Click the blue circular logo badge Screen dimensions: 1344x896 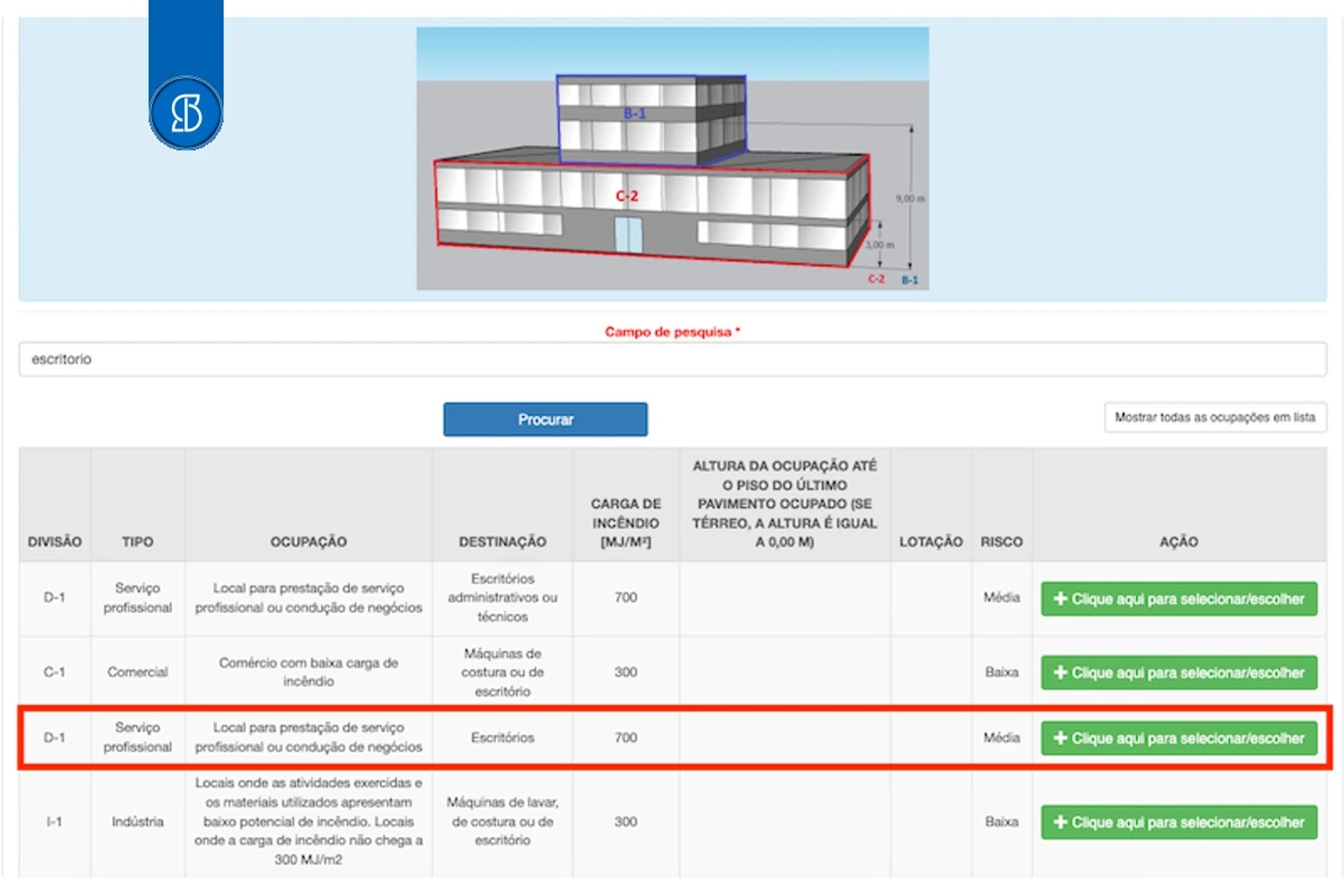(x=186, y=113)
